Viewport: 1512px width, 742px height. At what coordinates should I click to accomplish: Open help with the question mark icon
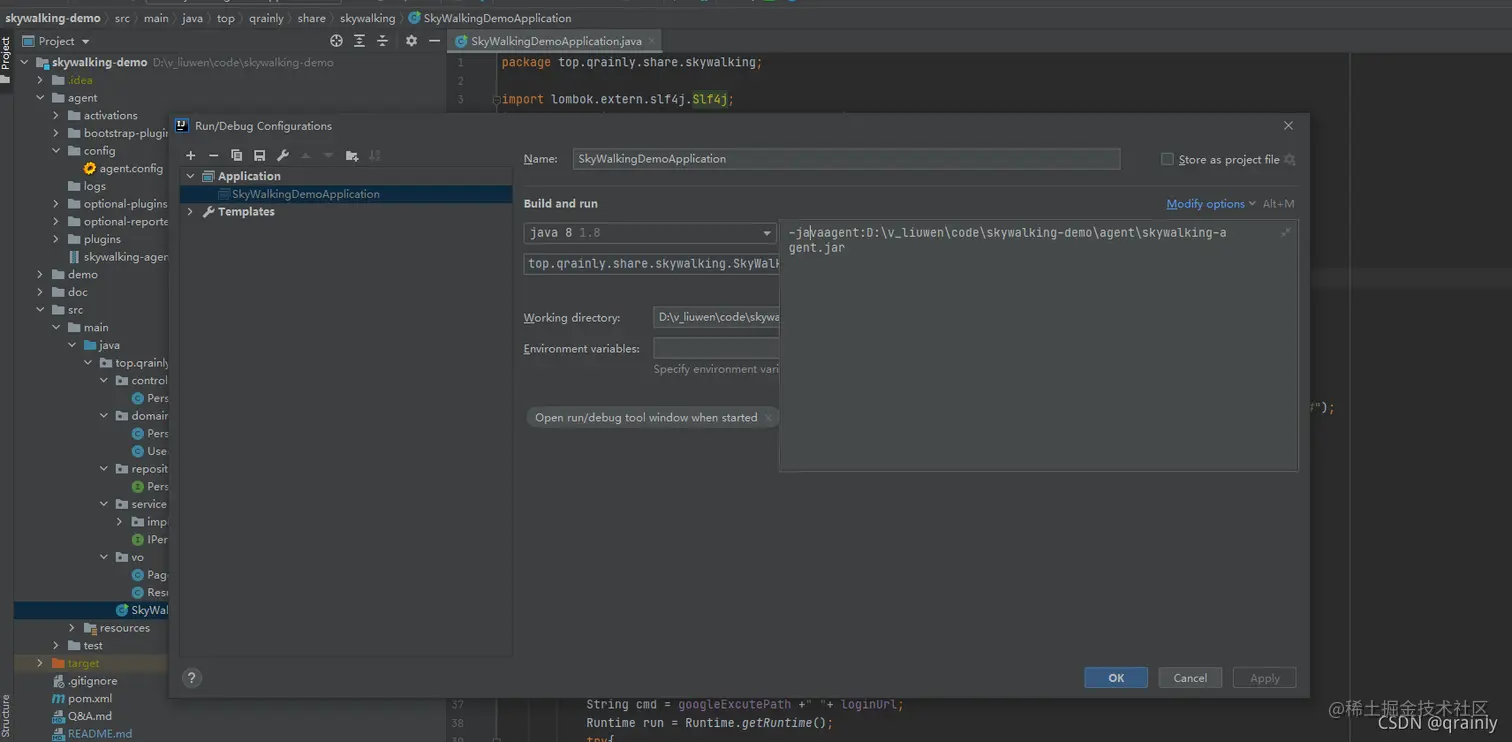pos(192,678)
